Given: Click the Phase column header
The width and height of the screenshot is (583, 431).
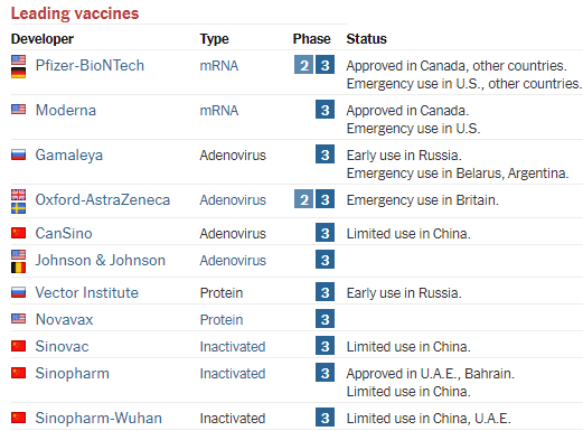Looking at the screenshot, I should click(311, 39).
